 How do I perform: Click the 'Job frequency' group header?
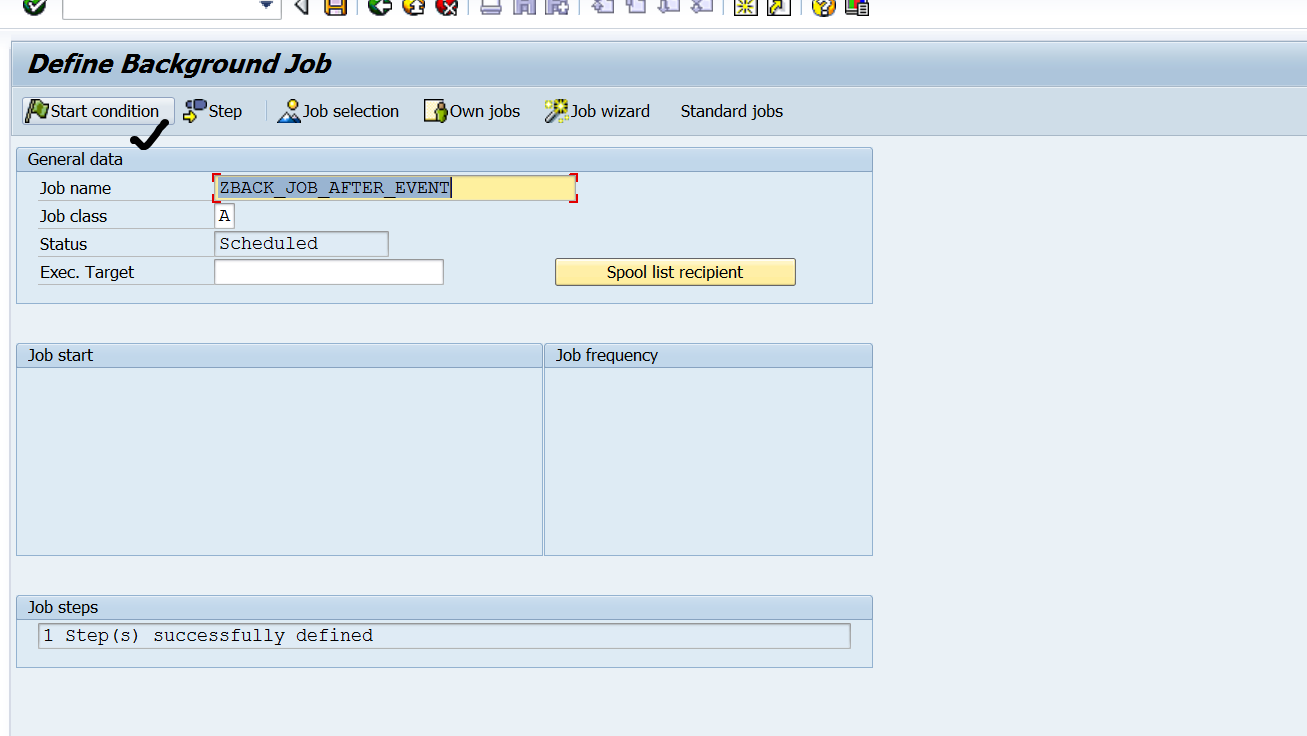[x=607, y=355]
